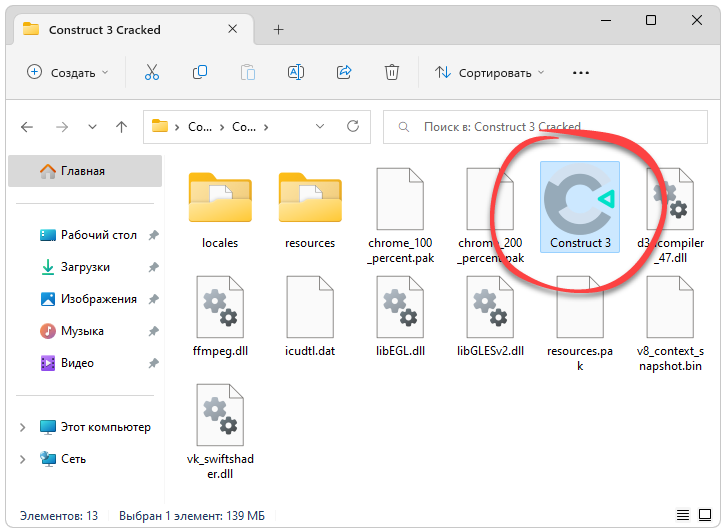Go up one folder level

tap(121, 127)
